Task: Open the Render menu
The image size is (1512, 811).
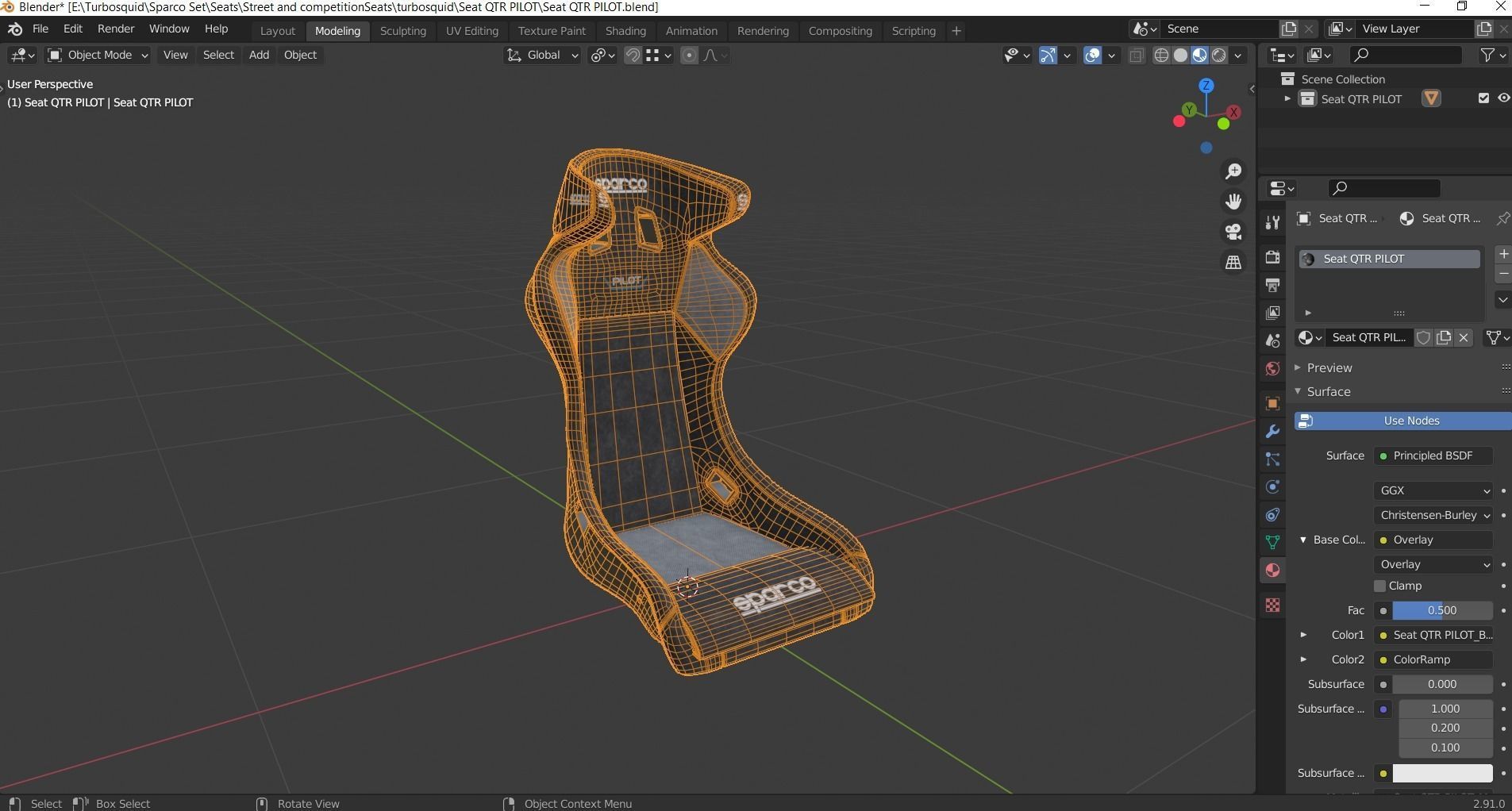Action: click(x=116, y=29)
